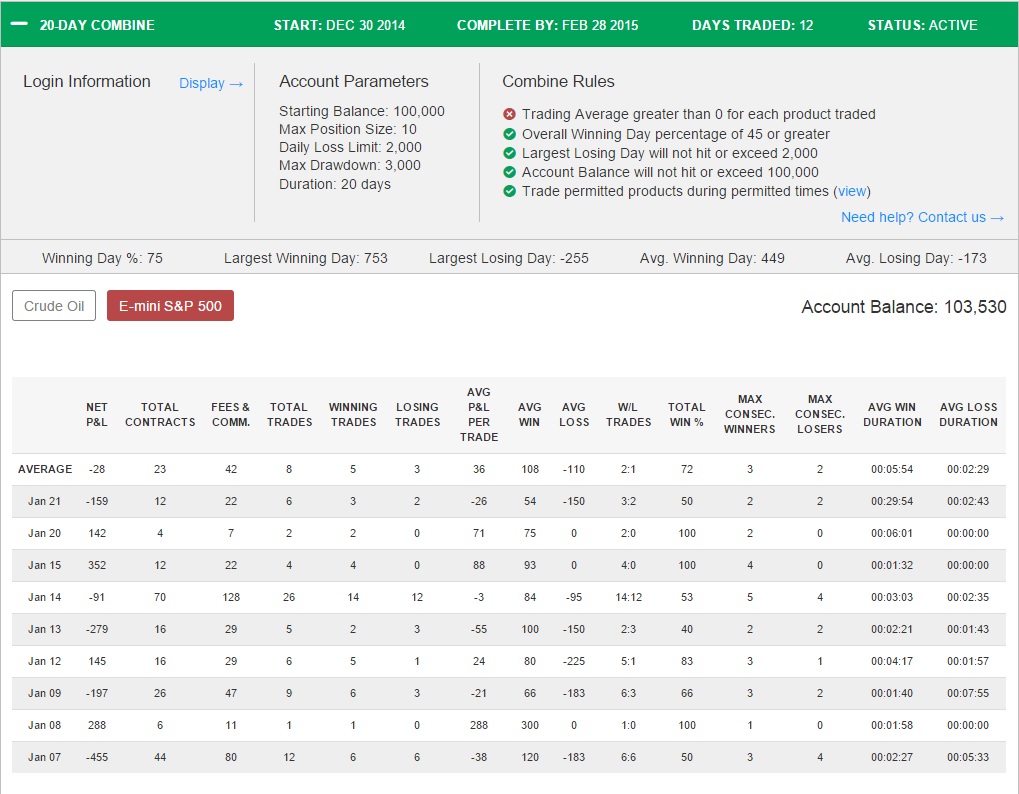Click the AVERAGE row label
1019x794 pixels.
(45, 469)
